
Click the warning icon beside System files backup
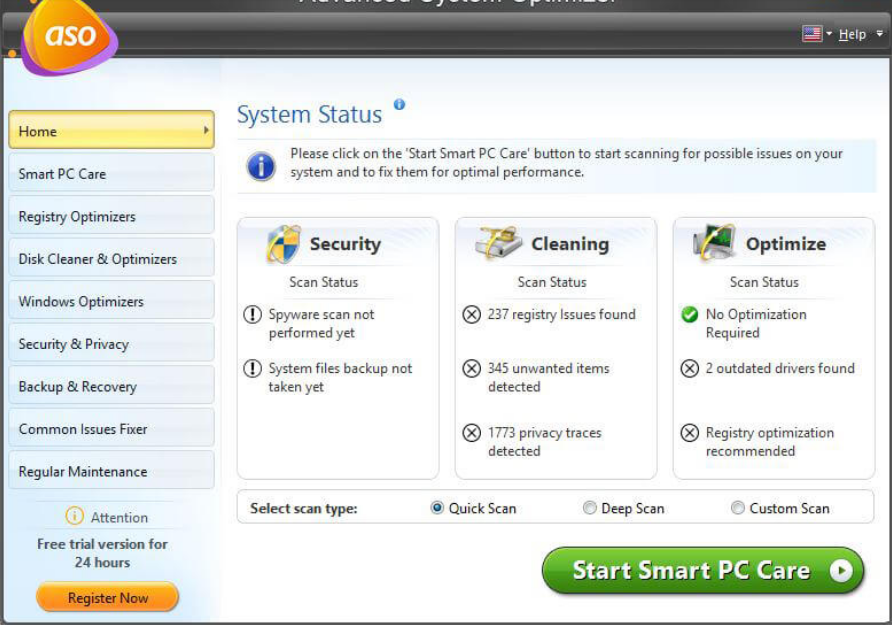tap(253, 369)
